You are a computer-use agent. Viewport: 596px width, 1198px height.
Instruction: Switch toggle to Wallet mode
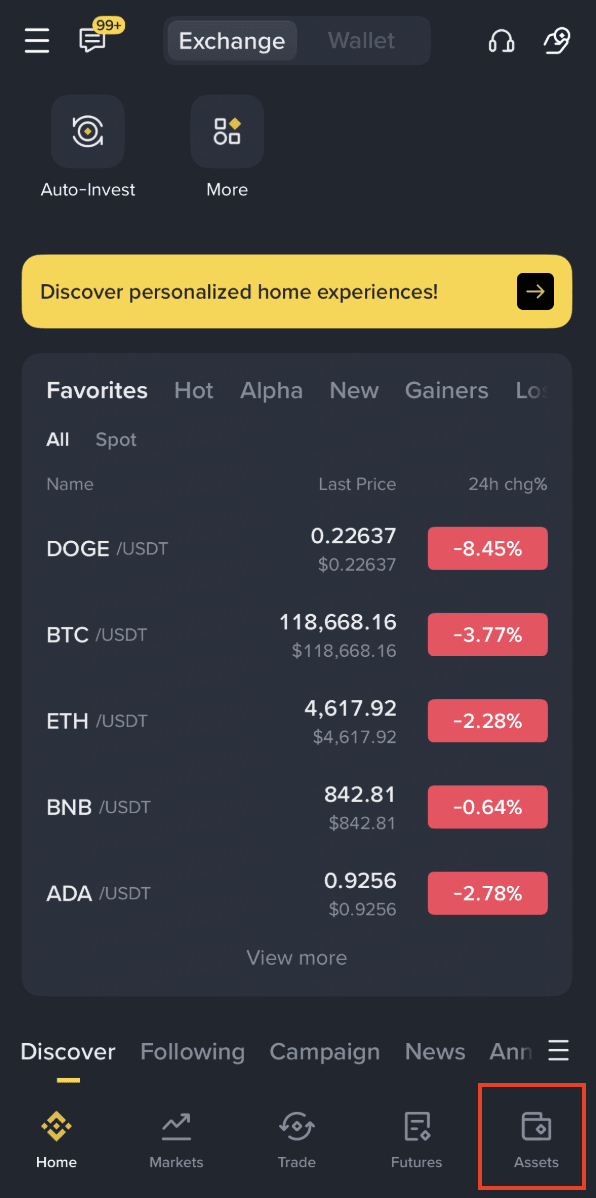tap(361, 40)
